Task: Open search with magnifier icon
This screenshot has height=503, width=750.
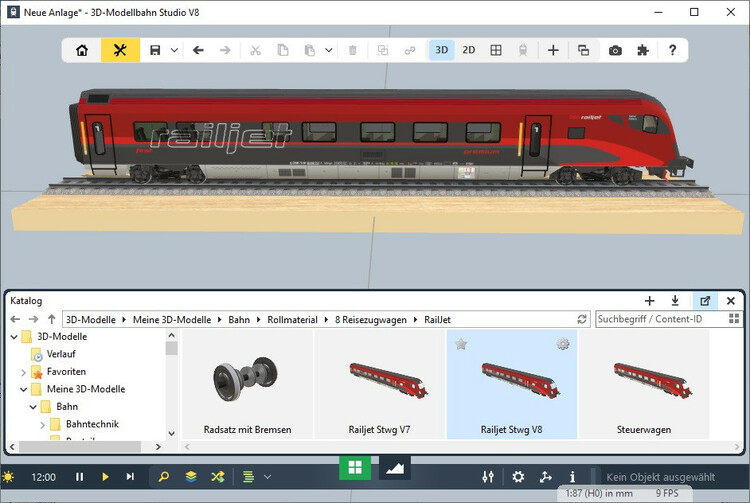Action: (164, 477)
